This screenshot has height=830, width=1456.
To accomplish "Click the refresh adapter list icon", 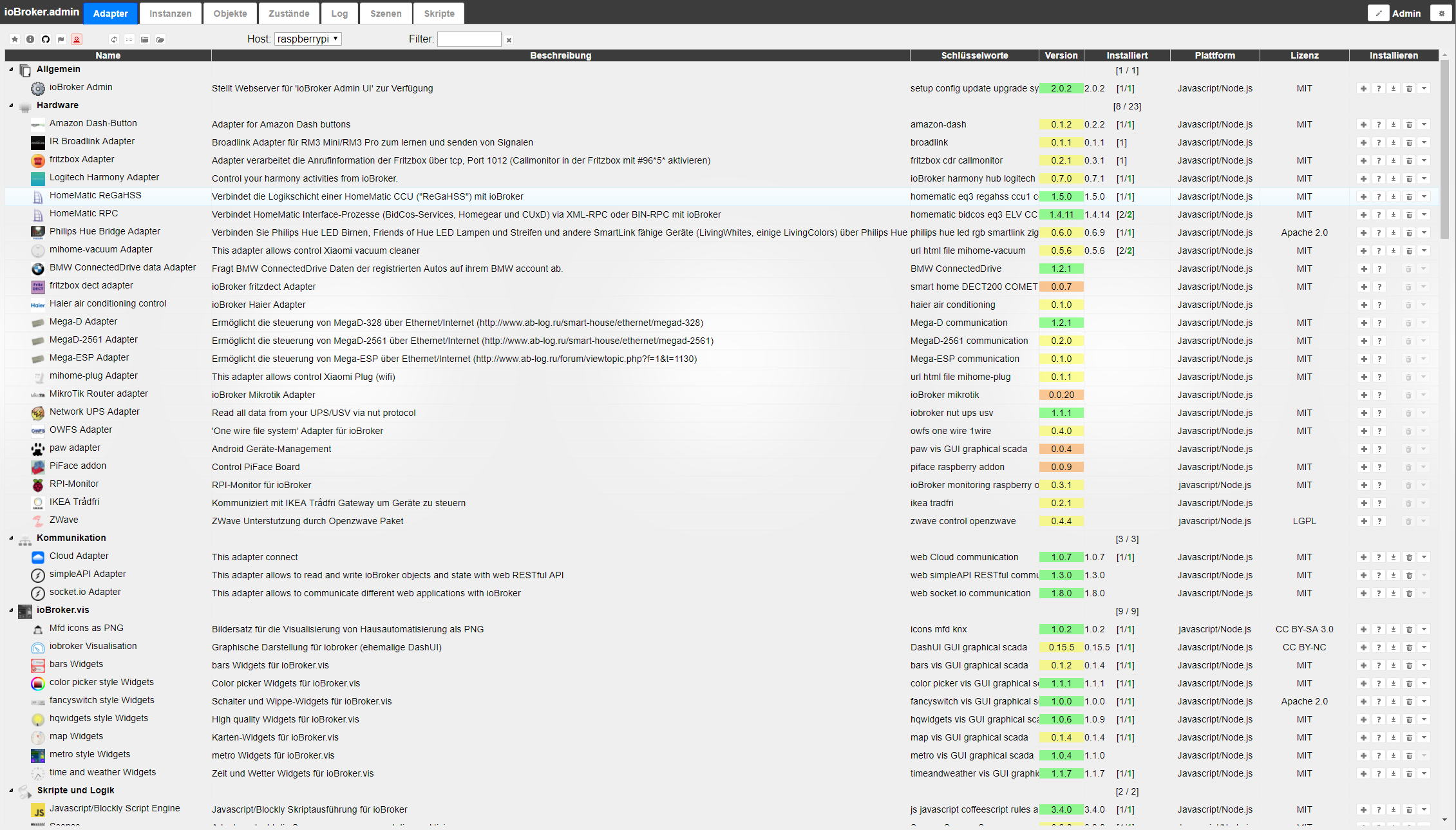I will [x=114, y=39].
